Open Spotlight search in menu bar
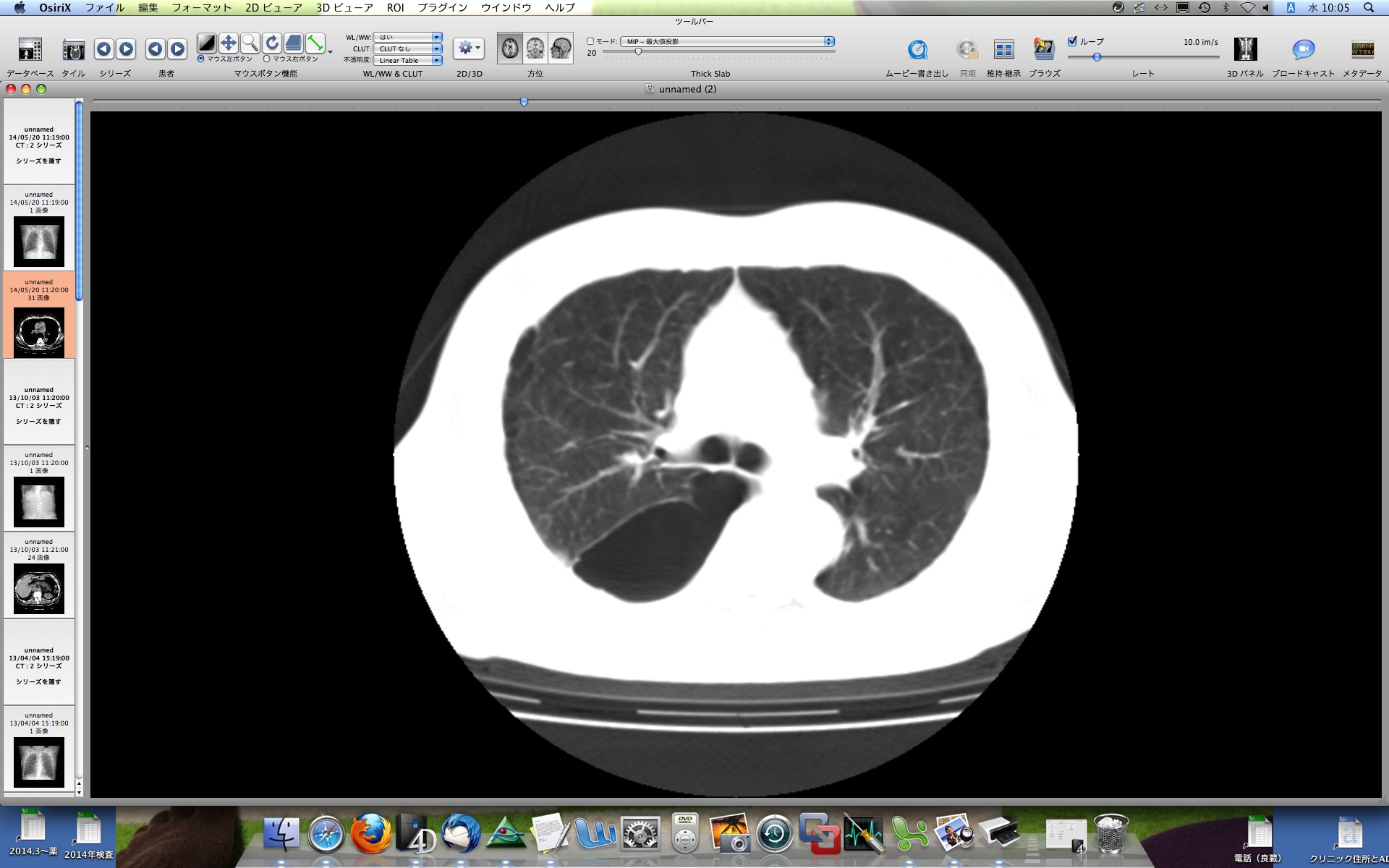The image size is (1389, 868). [x=1369, y=7]
